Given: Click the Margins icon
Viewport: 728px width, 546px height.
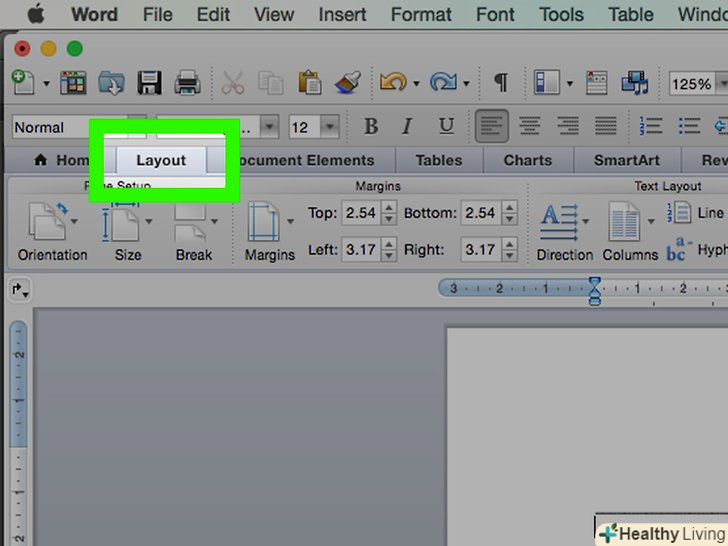Looking at the screenshot, I should [264, 221].
